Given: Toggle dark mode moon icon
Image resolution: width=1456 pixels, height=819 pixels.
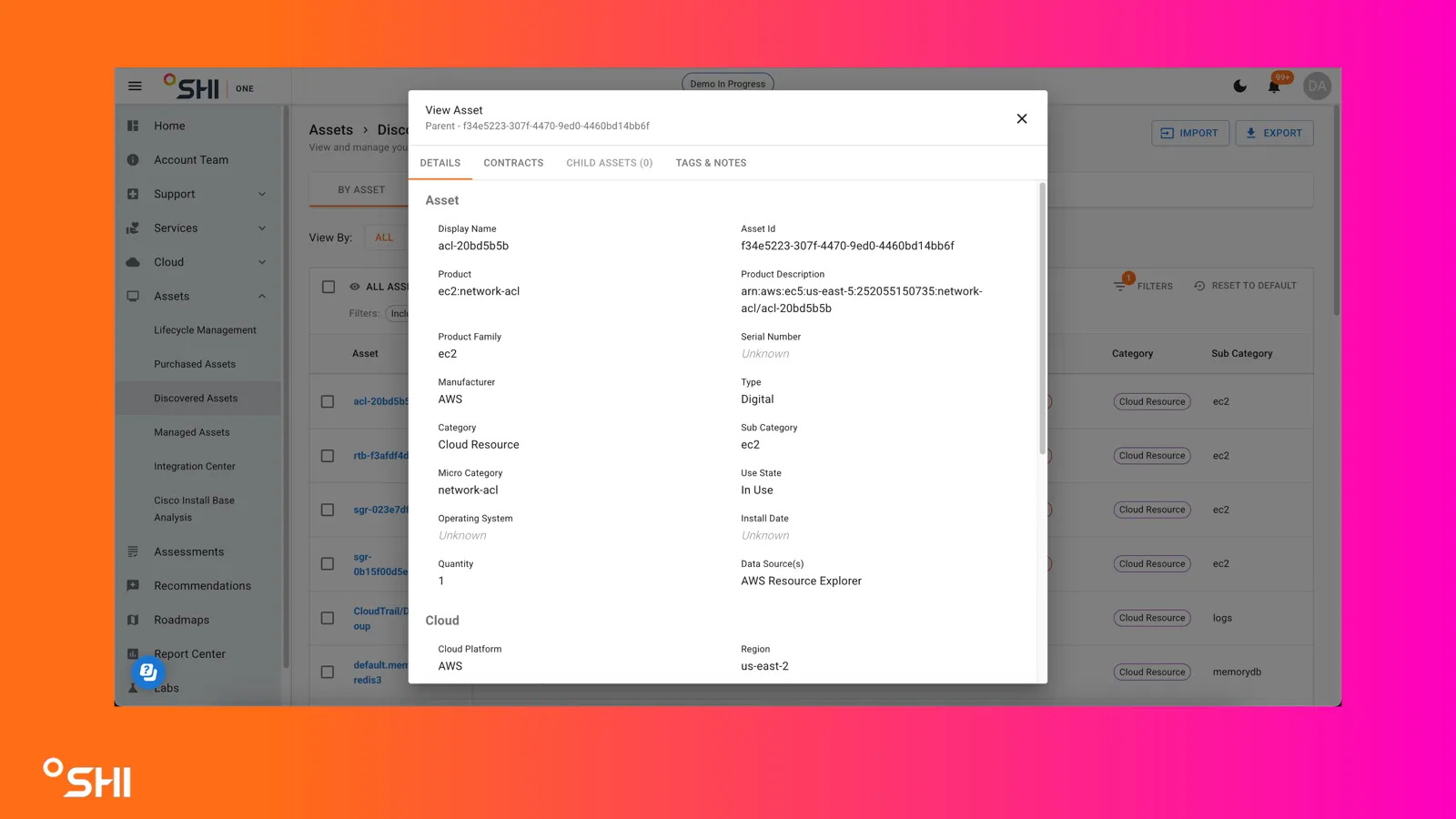Looking at the screenshot, I should (x=1239, y=86).
